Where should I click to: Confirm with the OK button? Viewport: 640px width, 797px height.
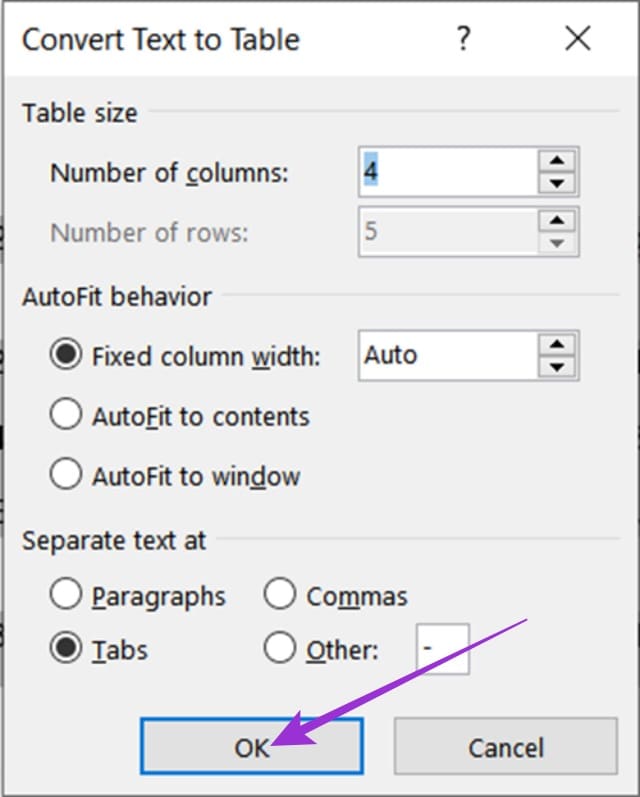click(x=252, y=747)
